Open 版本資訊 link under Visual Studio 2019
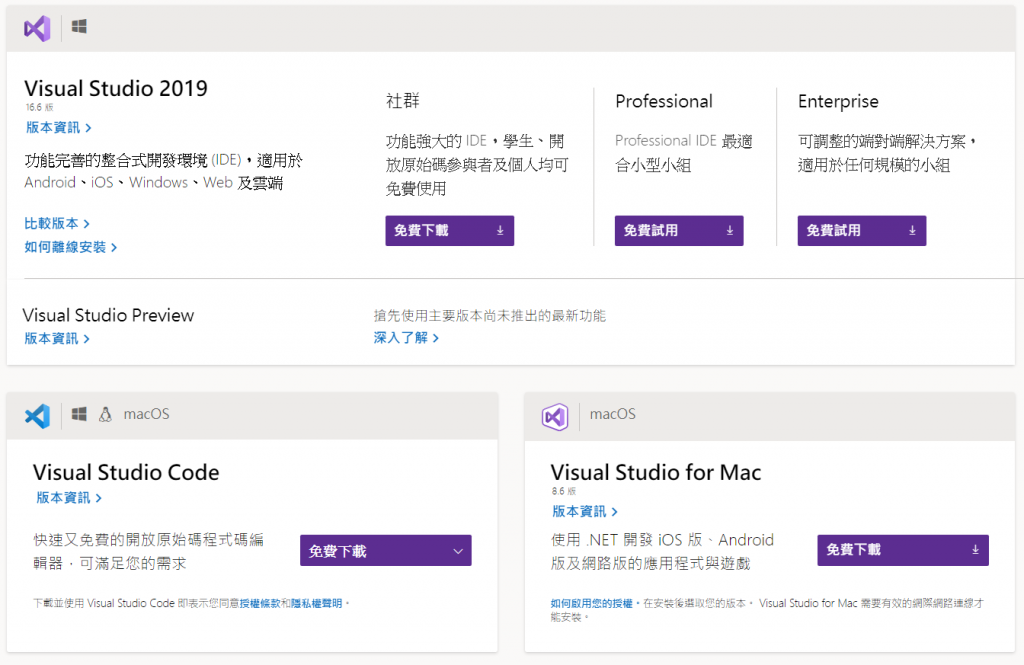The height and width of the screenshot is (665, 1024). (x=59, y=127)
